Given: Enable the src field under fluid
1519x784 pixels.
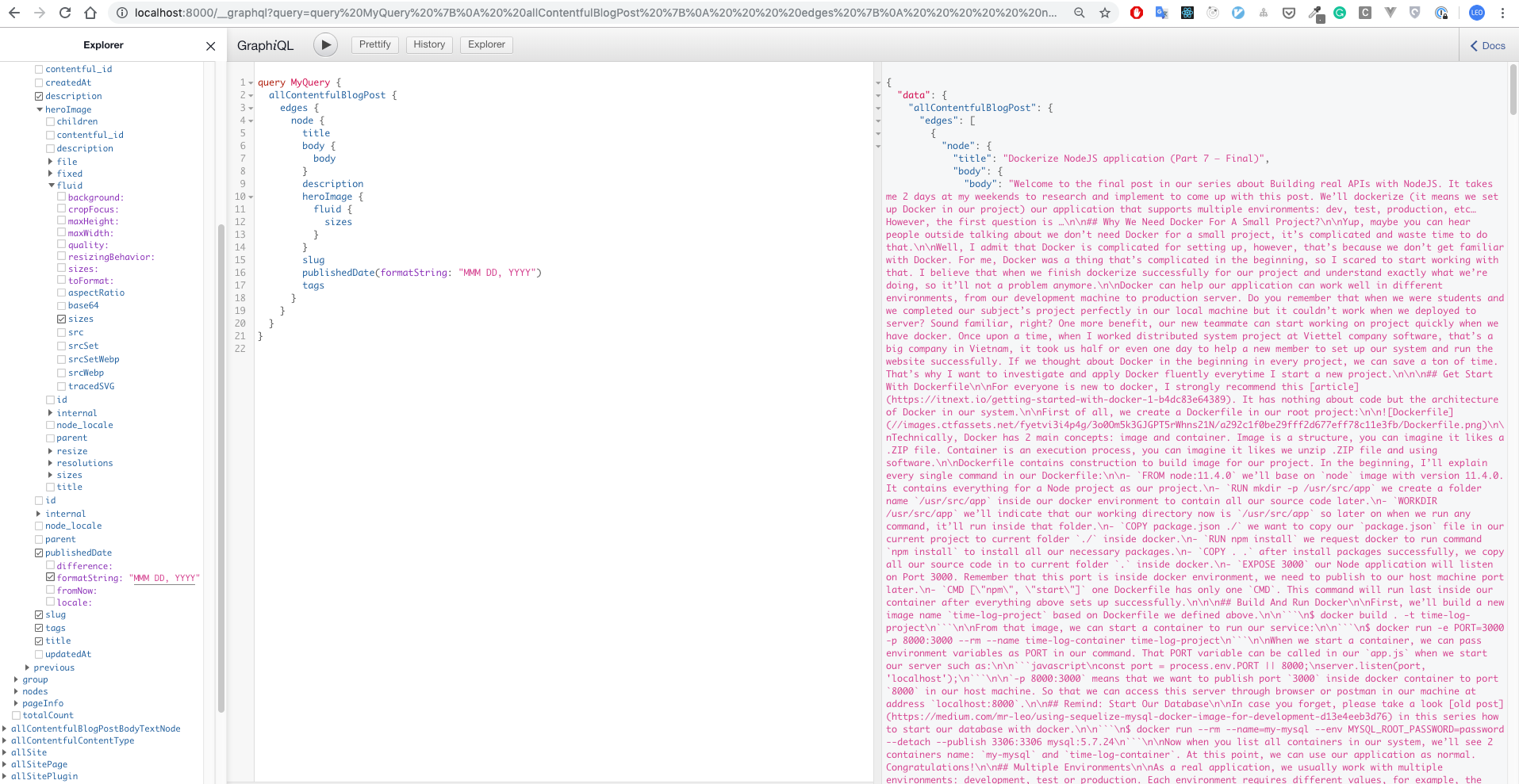Looking at the screenshot, I should pyautogui.click(x=61, y=332).
